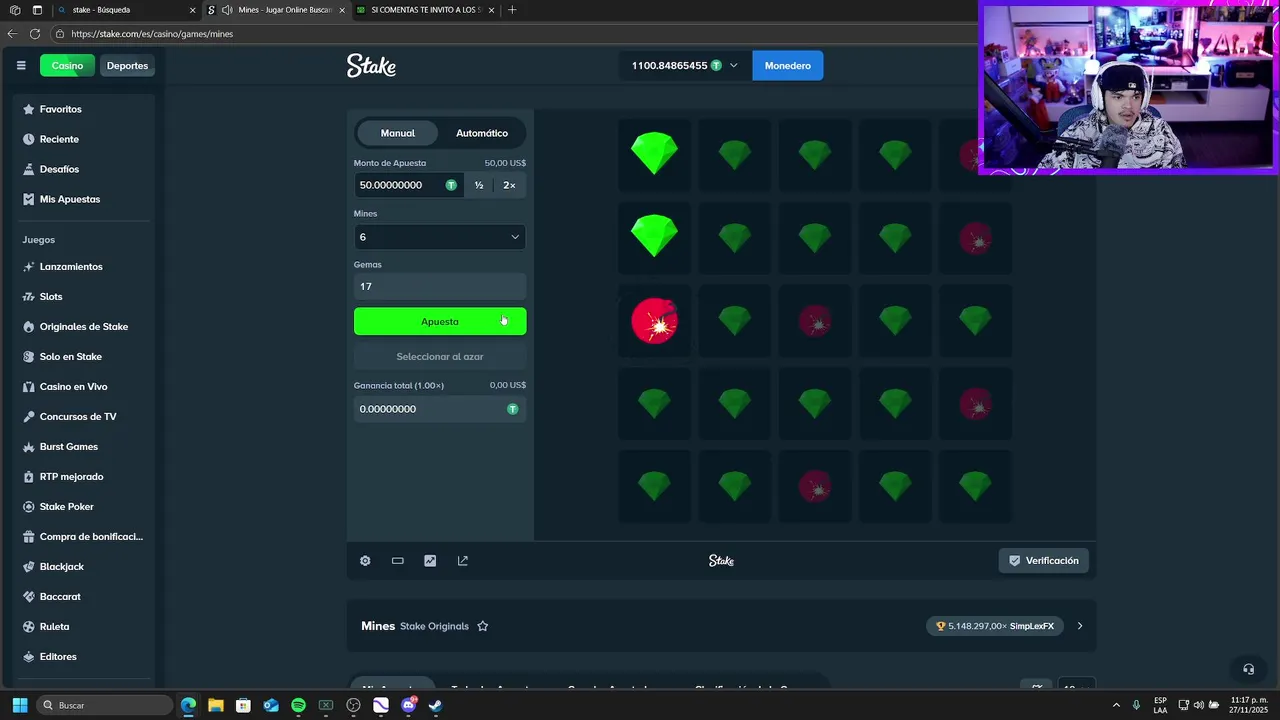Viewport: 1280px width, 720px height.
Task: Click the revealed red mine tile
Action: coord(655,321)
